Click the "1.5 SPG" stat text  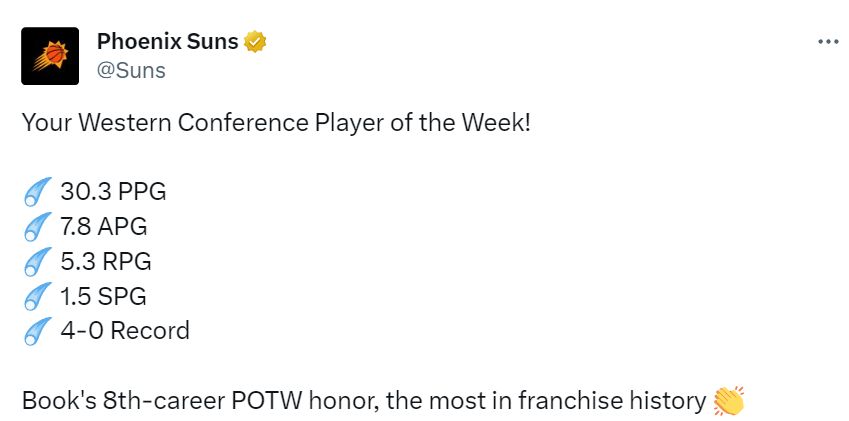104,296
